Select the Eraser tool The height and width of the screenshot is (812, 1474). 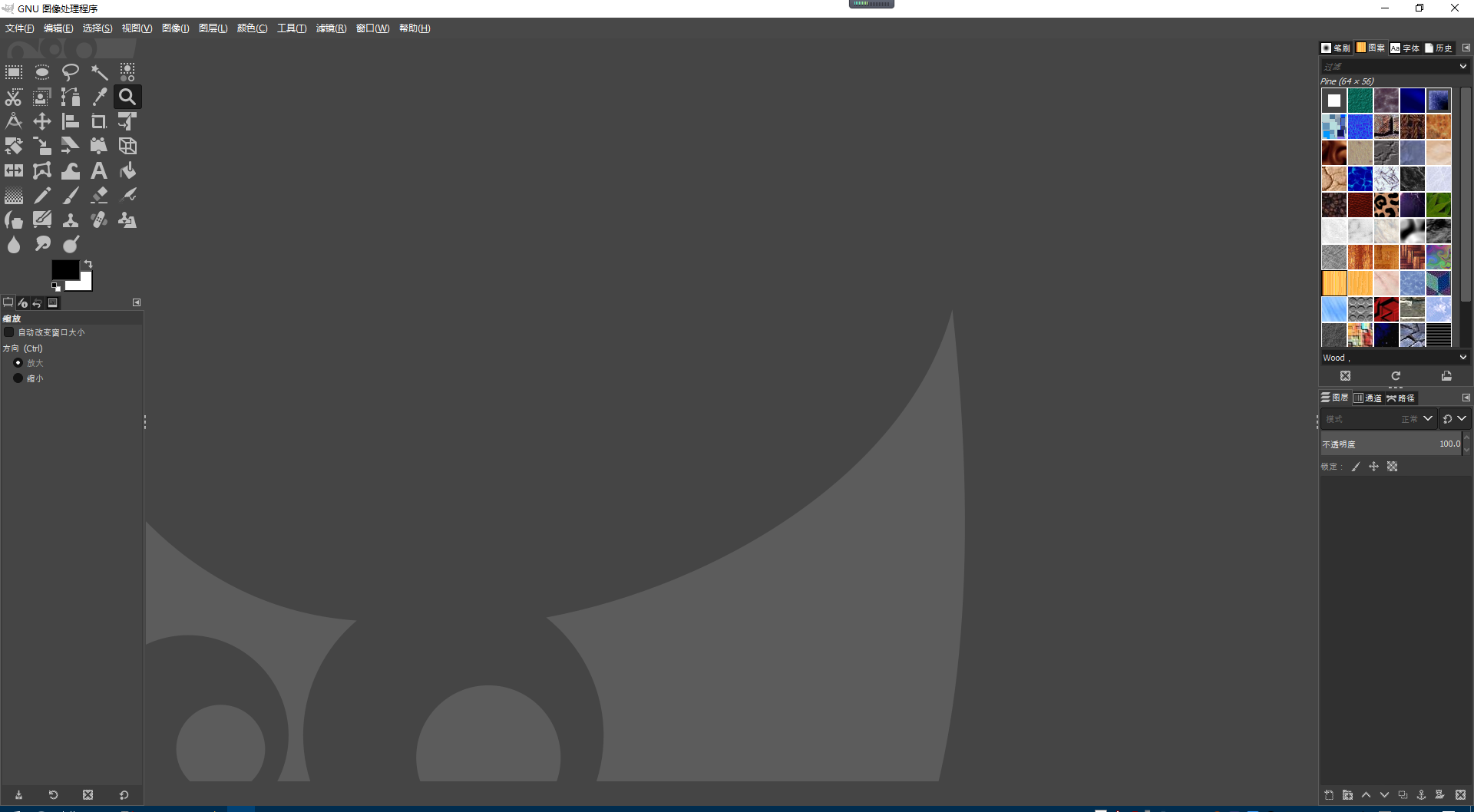pos(99,196)
